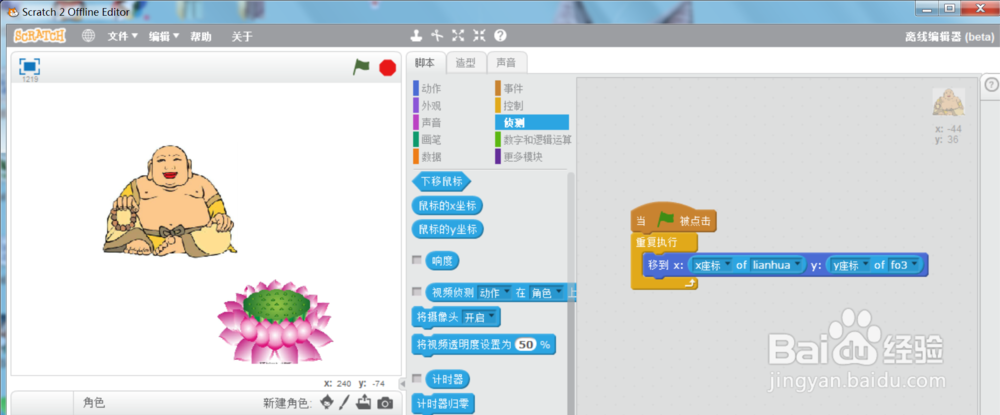Screen dimensions: 1000x415
Task: Click the stage panel collapse arrow
Action: pyautogui.click(x=402, y=384)
